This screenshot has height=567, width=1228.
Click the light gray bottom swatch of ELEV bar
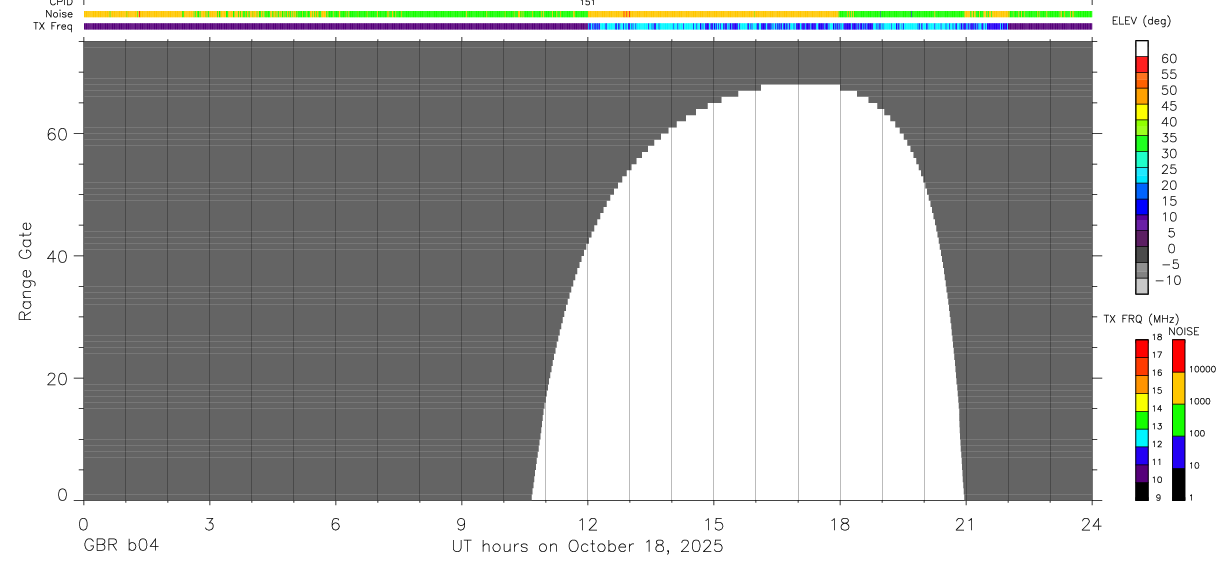(1142, 286)
